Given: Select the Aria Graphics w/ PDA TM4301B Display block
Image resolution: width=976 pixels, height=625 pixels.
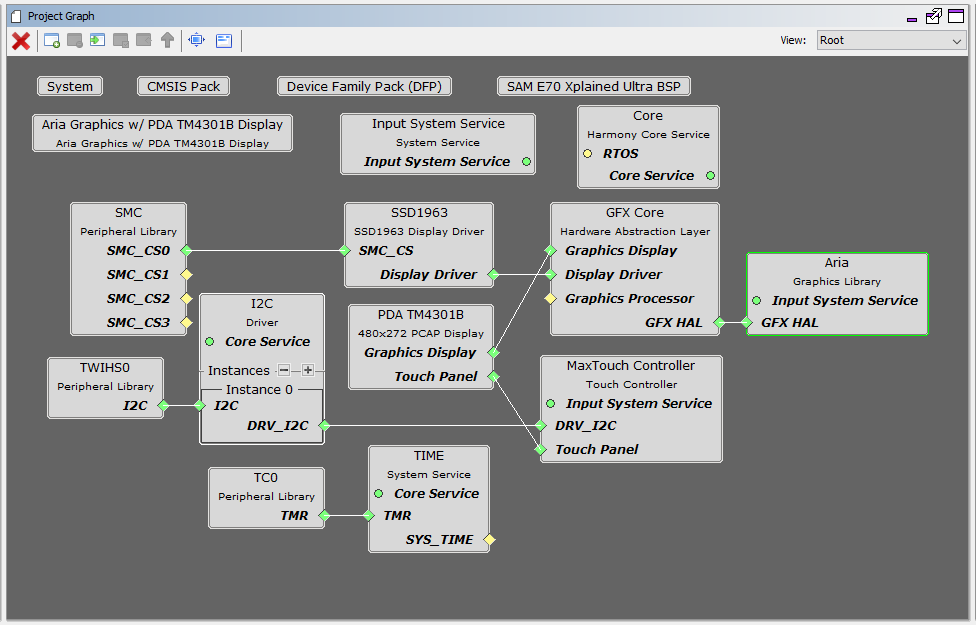Looking at the screenshot, I should tap(162, 133).
